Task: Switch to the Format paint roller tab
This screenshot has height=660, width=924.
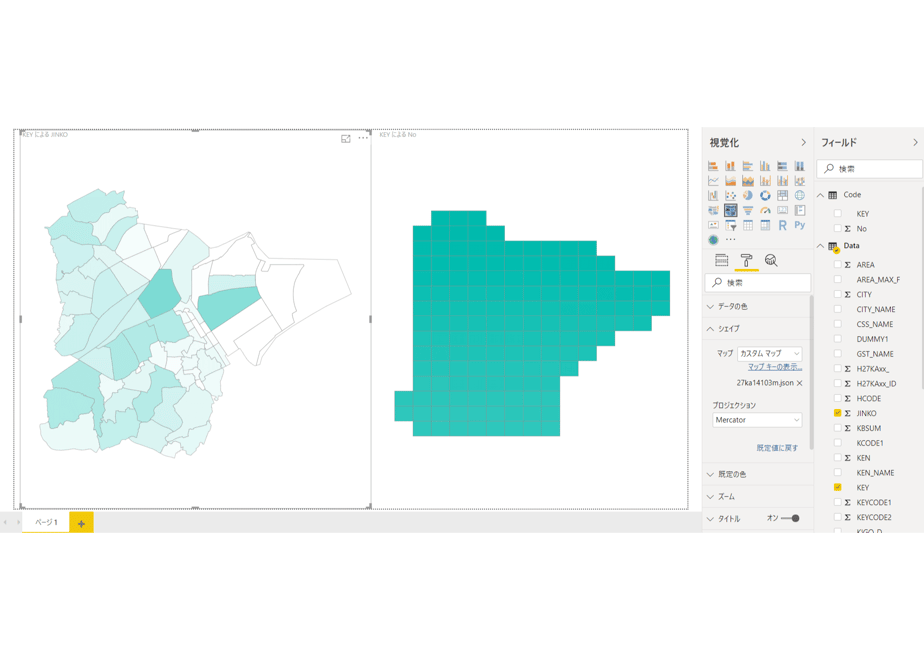Action: tap(747, 260)
